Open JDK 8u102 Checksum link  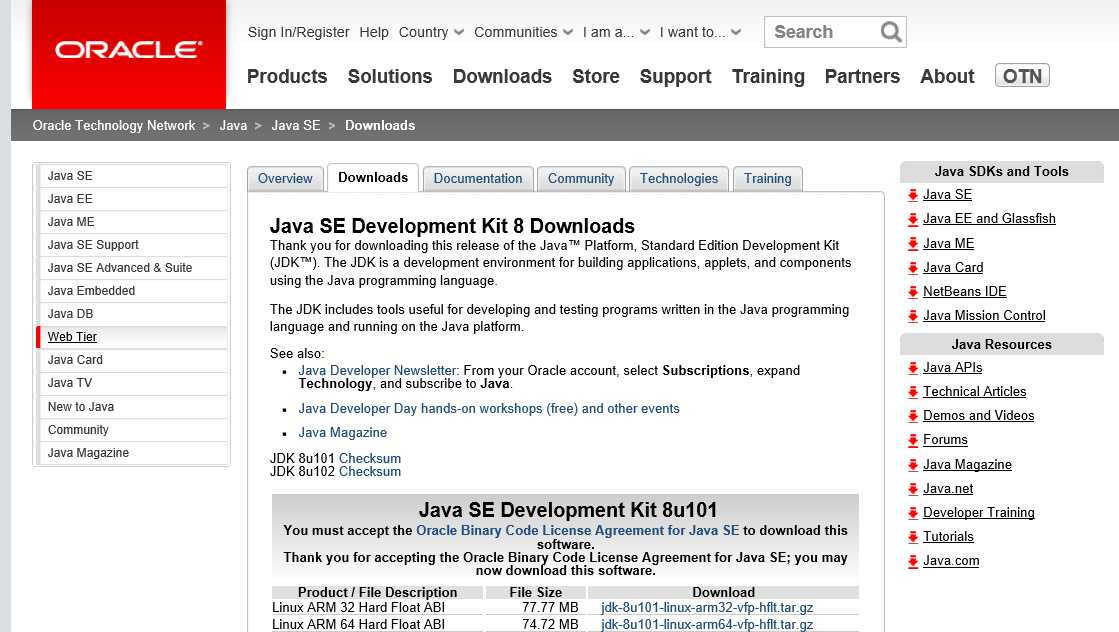370,472
